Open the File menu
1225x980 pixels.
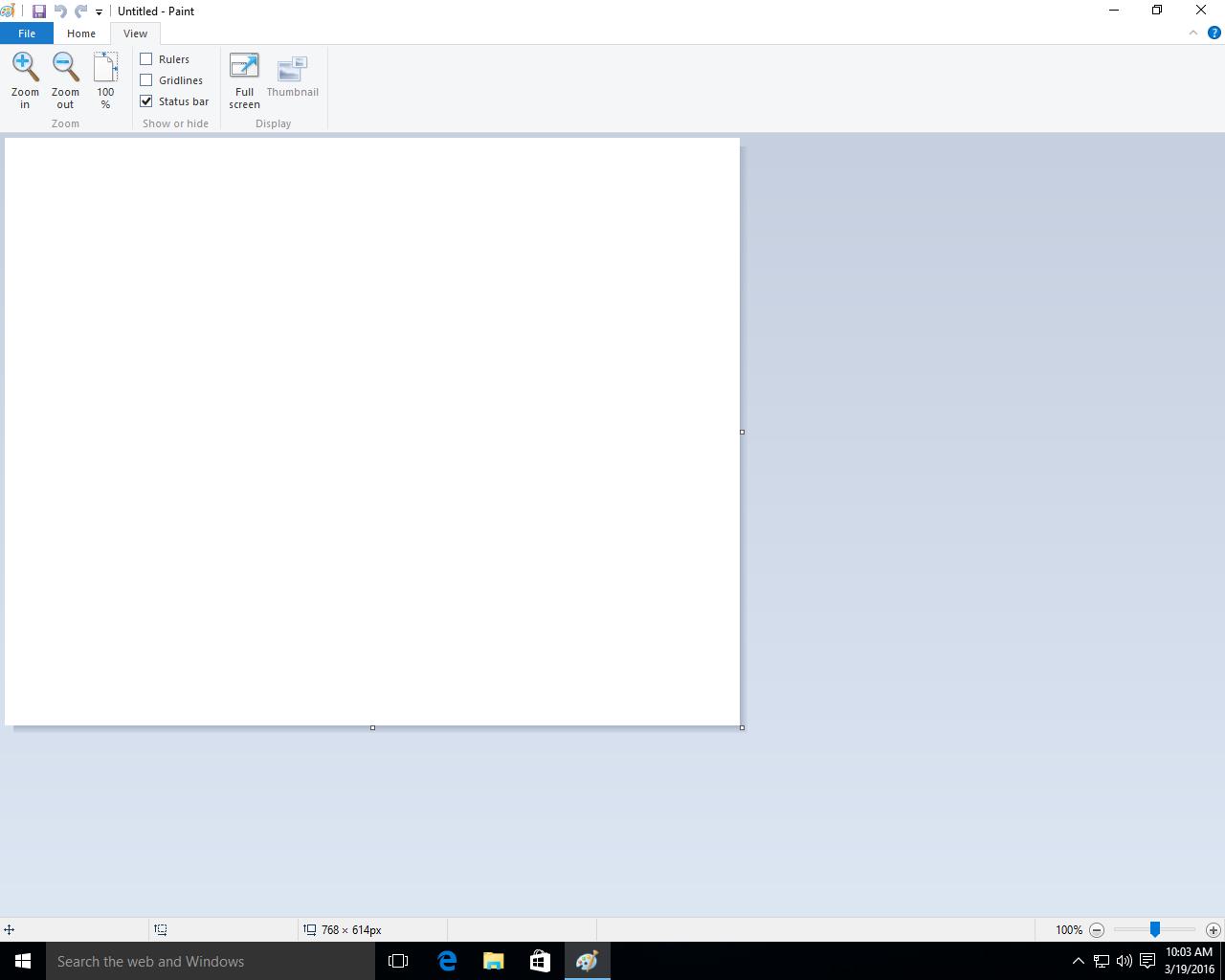[x=27, y=33]
